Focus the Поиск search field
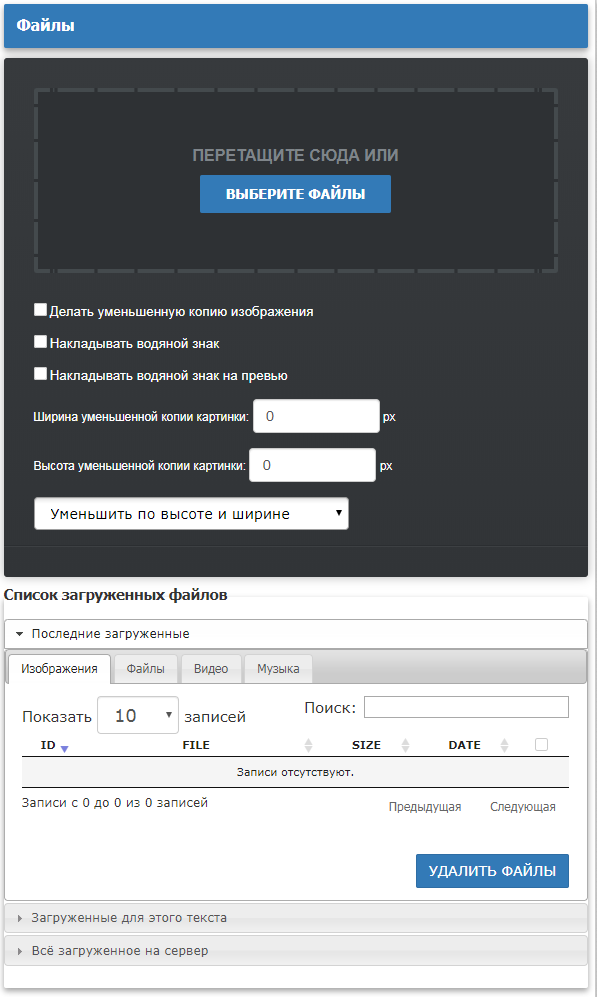Viewport: 597px width, 997px height. pos(466,707)
